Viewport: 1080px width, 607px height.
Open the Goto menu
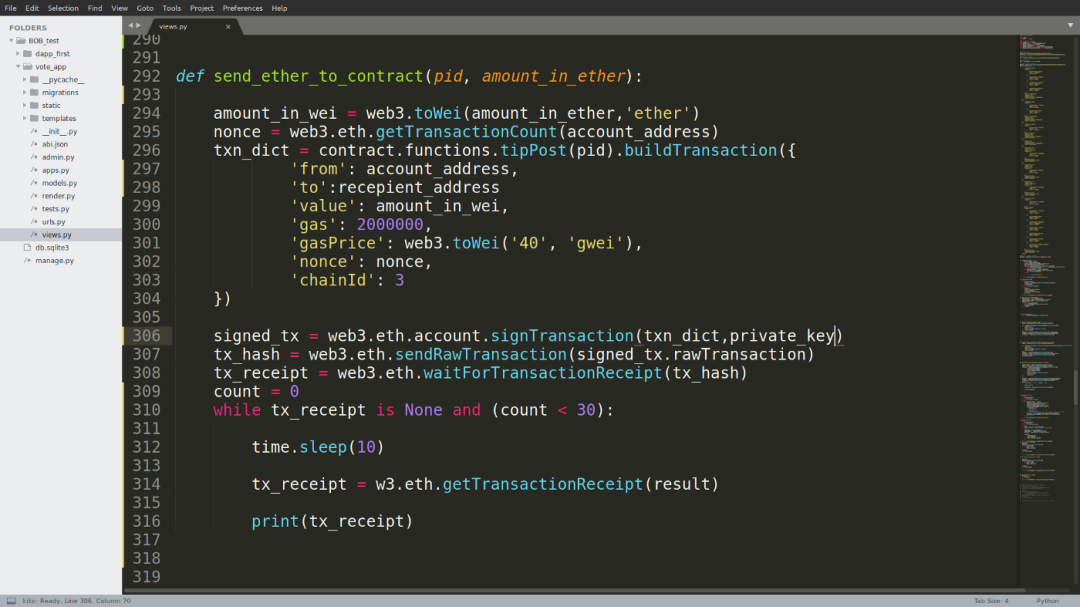[145, 8]
